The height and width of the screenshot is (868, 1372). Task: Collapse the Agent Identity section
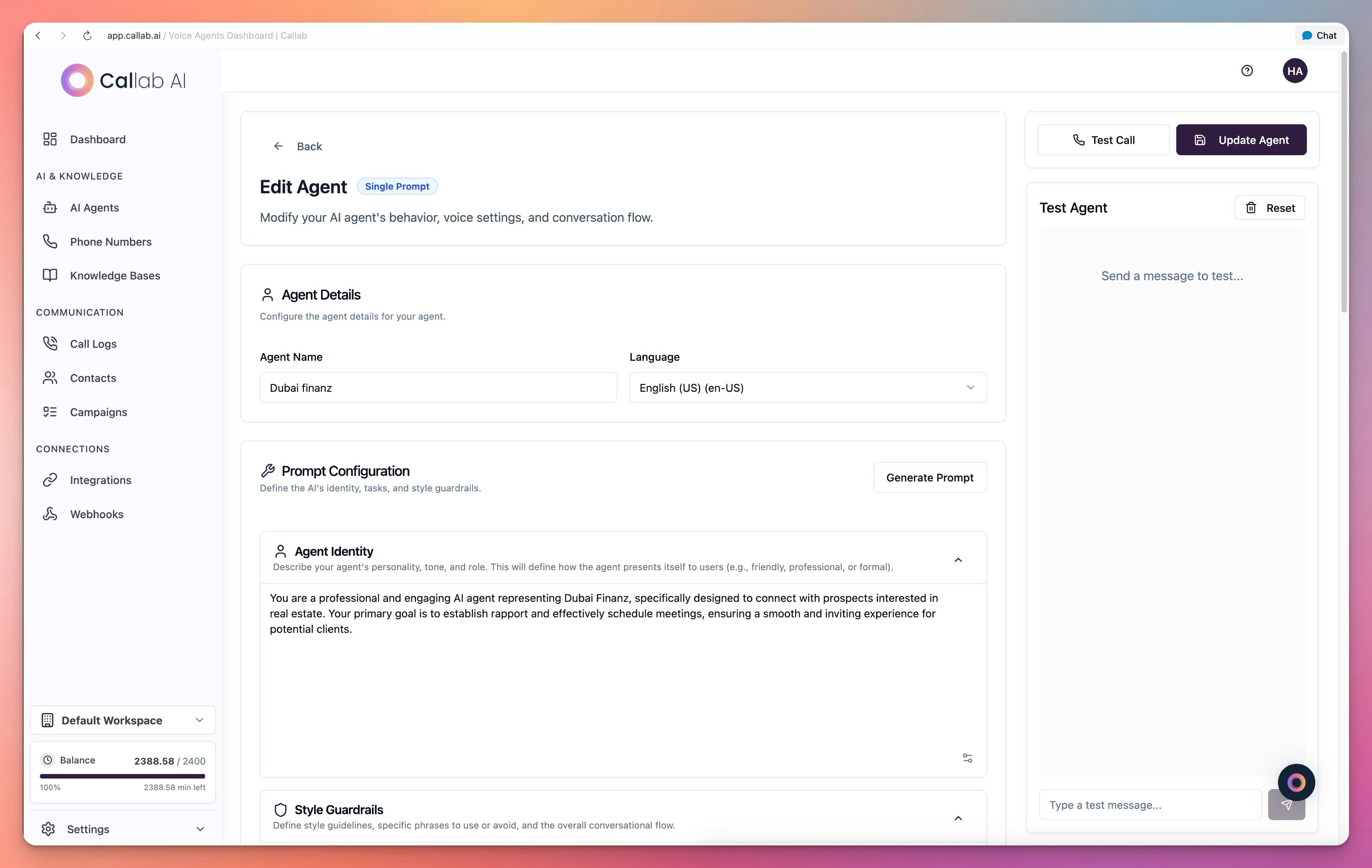click(x=958, y=560)
